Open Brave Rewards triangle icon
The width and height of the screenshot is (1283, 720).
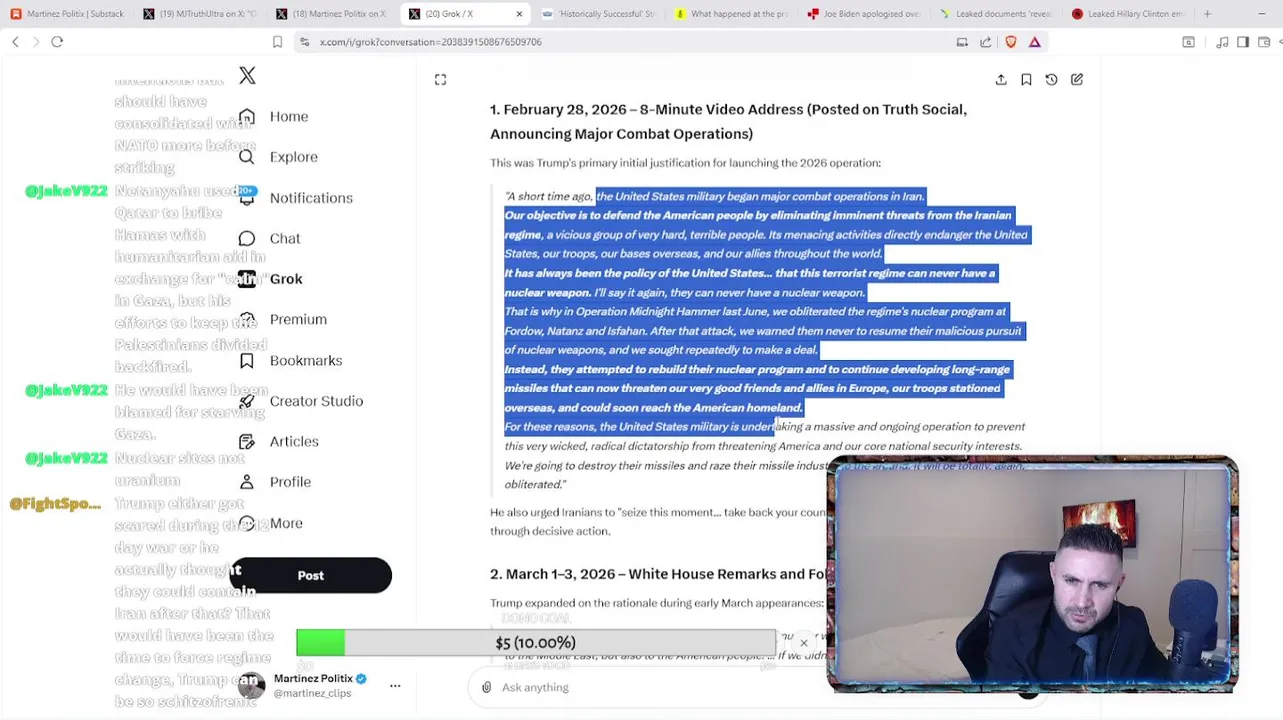(1035, 42)
